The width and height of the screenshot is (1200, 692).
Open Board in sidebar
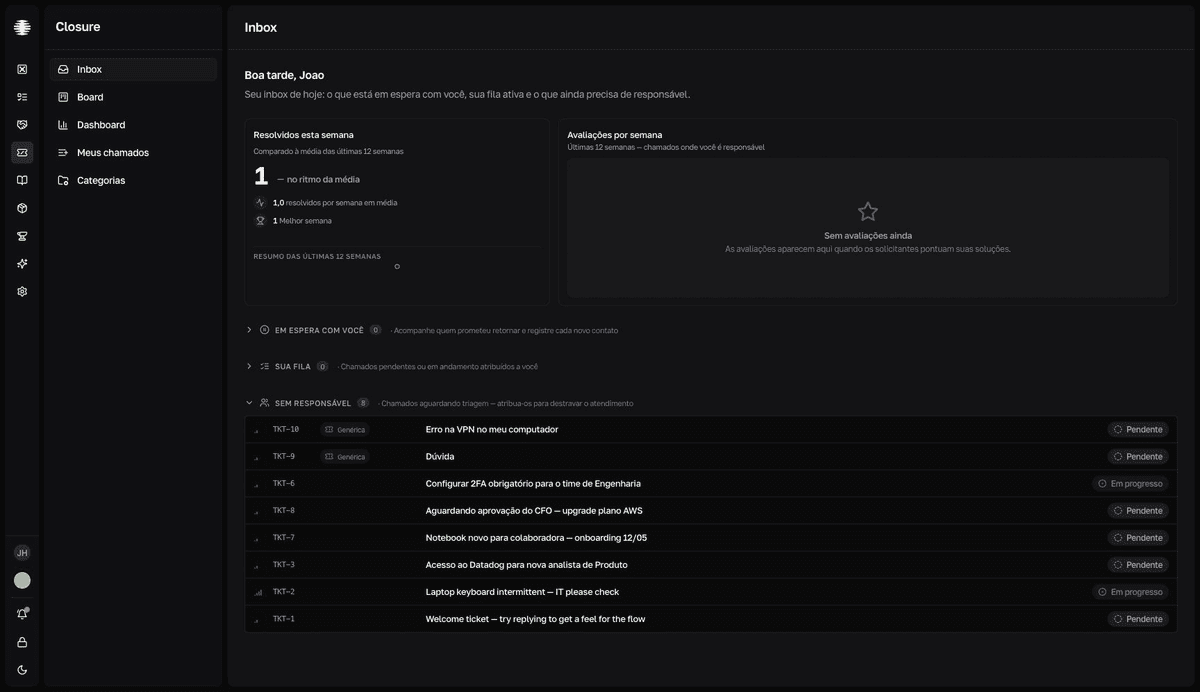(133, 97)
